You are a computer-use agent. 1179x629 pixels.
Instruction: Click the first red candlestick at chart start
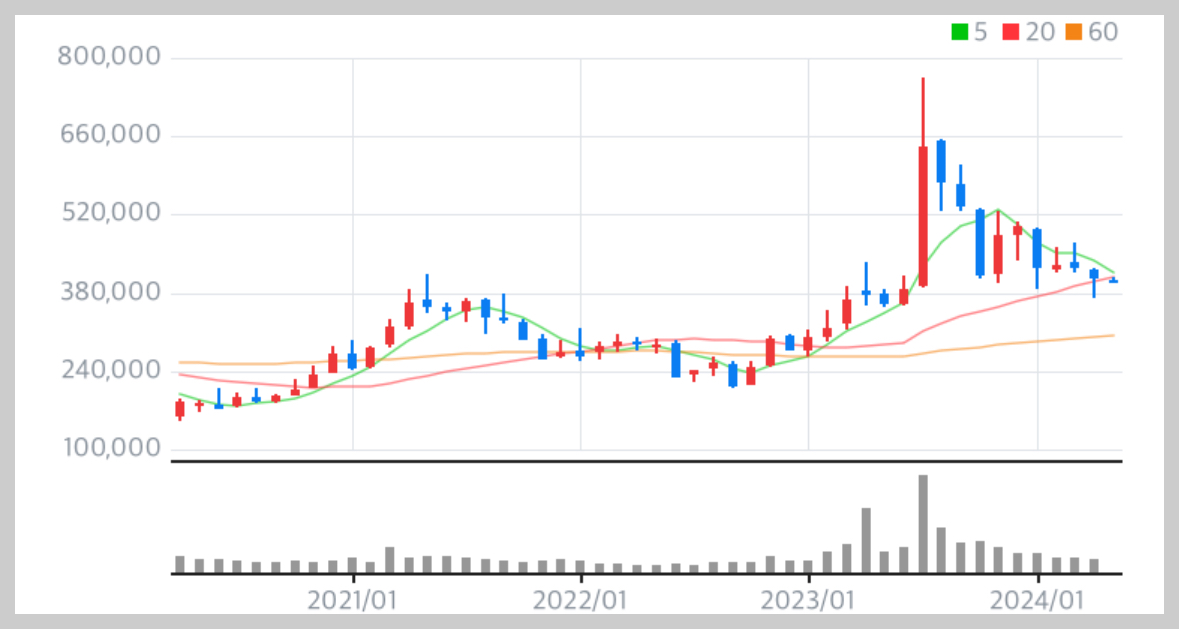[180, 409]
